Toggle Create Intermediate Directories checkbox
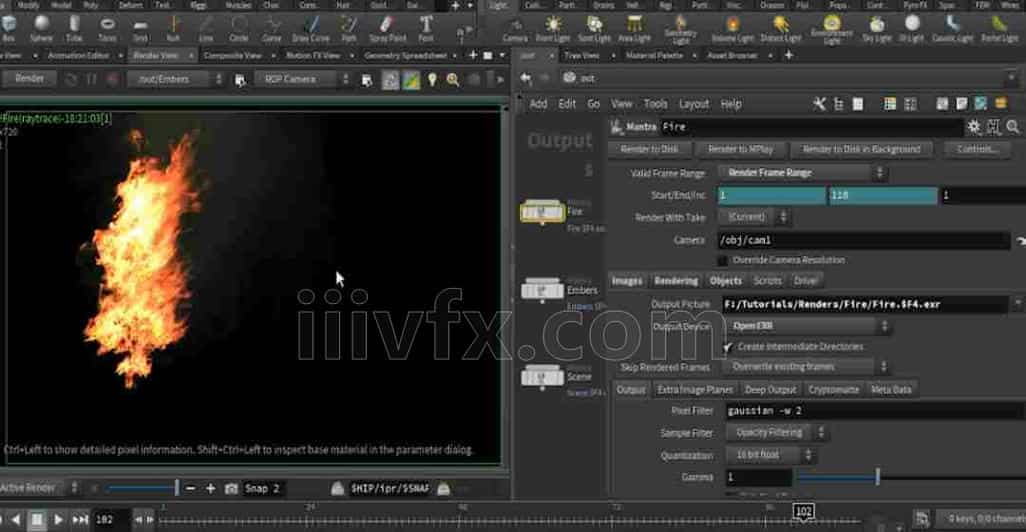Viewport: 1026px width, 532px height. (728, 347)
